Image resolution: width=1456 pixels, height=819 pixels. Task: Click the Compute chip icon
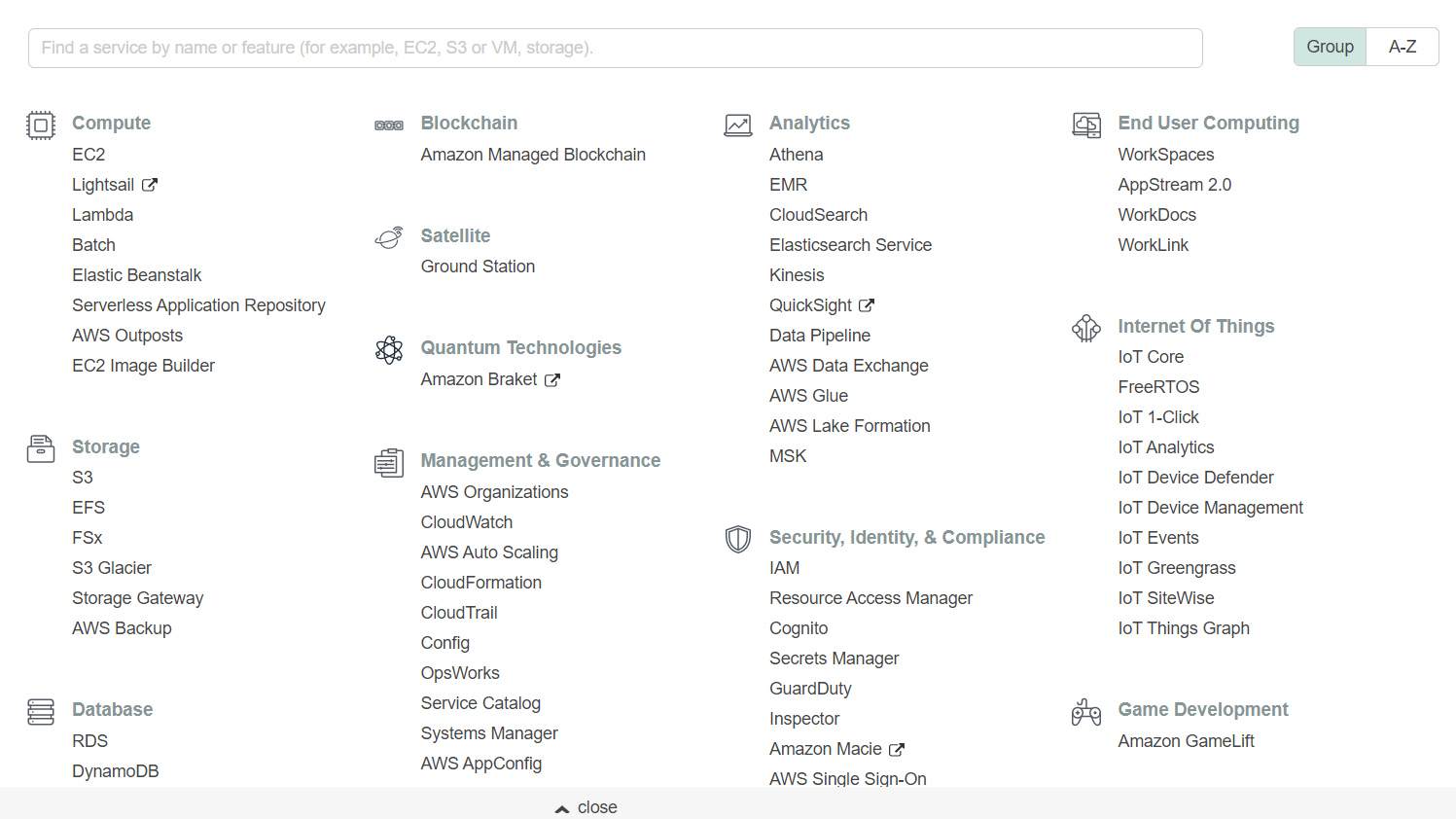41,125
